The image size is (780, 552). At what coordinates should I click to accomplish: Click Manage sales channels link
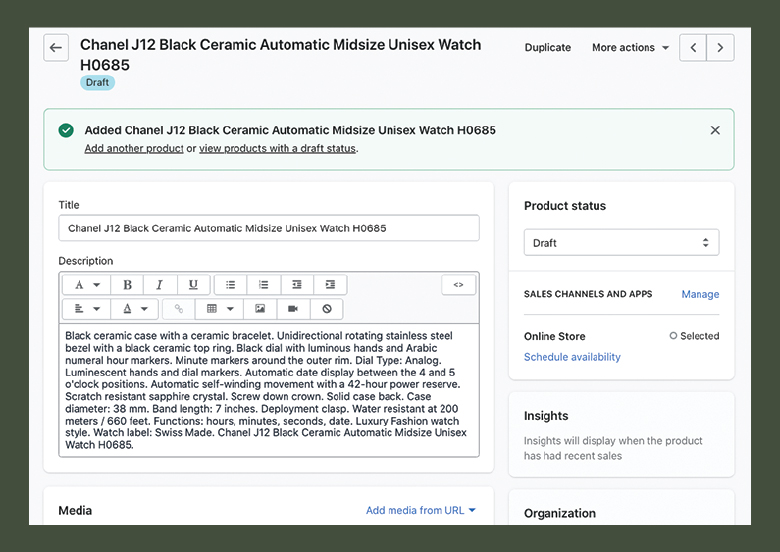click(x=700, y=294)
